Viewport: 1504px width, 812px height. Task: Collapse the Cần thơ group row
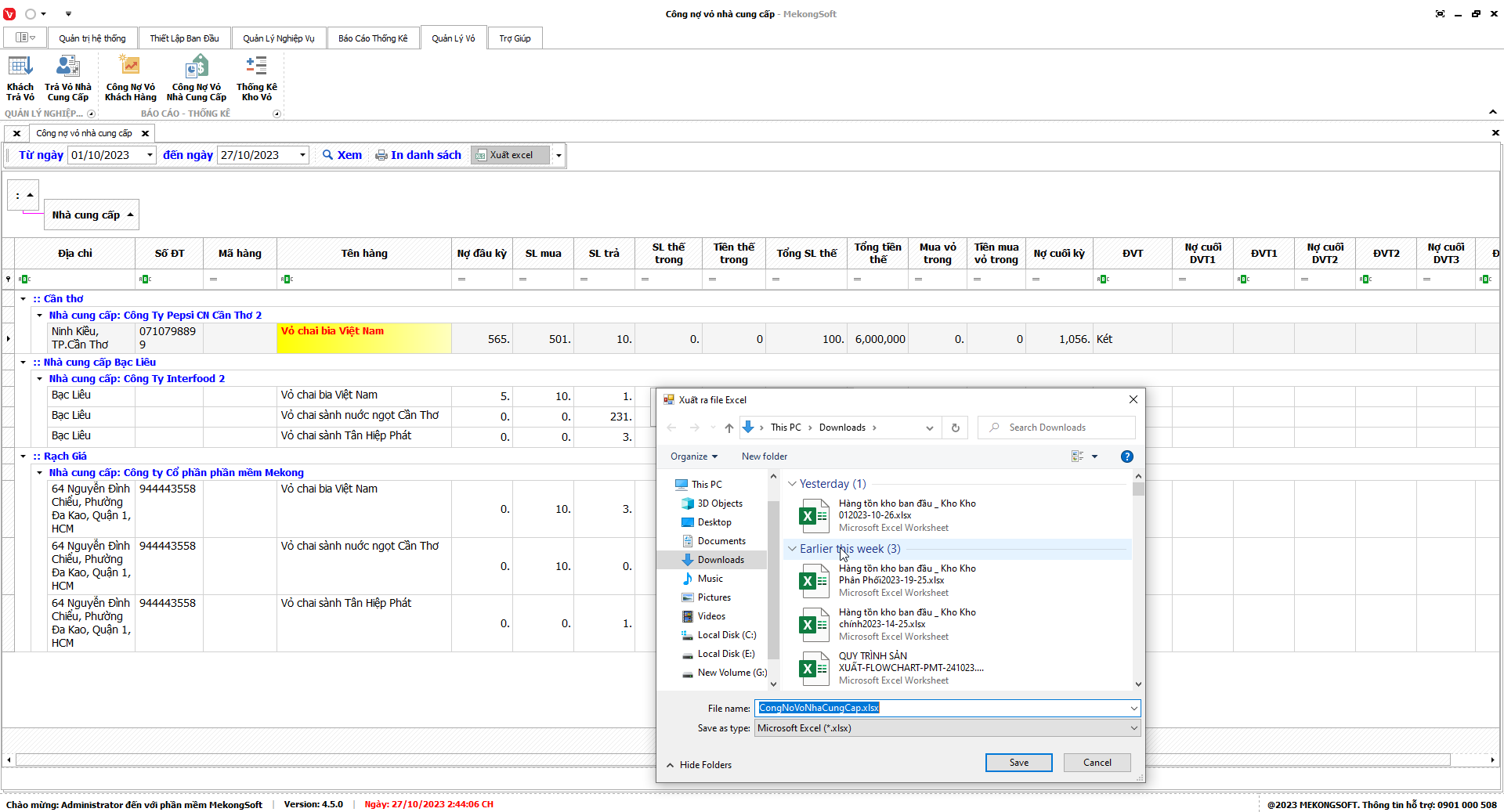(23, 299)
